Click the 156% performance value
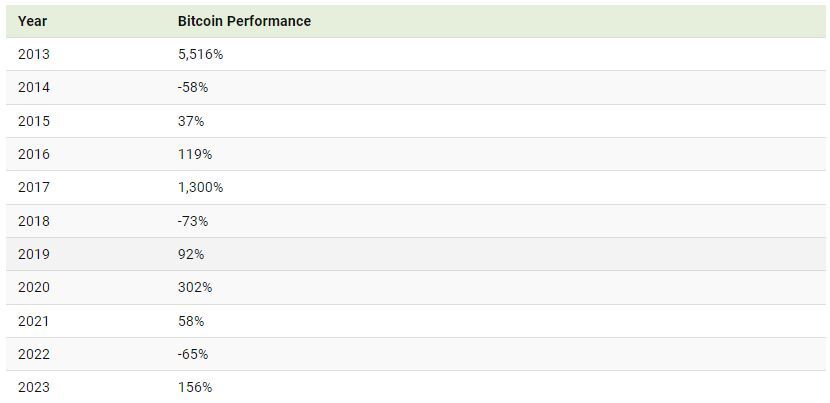Image resolution: width=830 pixels, height=403 pixels. 195,387
